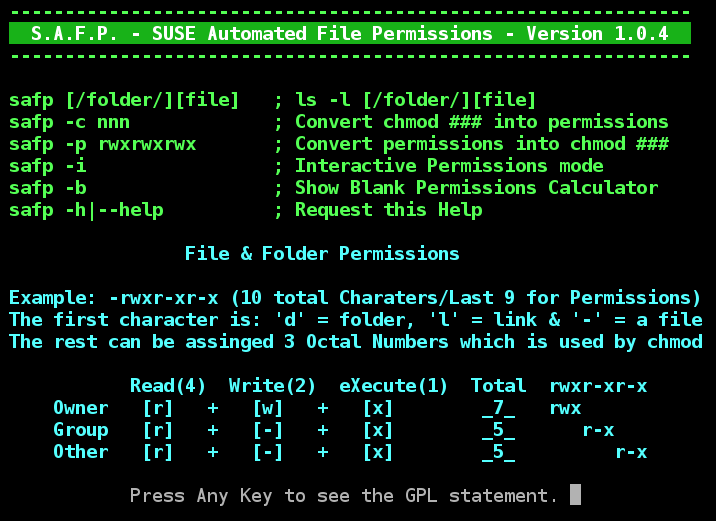
Task: Click the Owner 'rwx' permission string
Action: (x=565, y=408)
